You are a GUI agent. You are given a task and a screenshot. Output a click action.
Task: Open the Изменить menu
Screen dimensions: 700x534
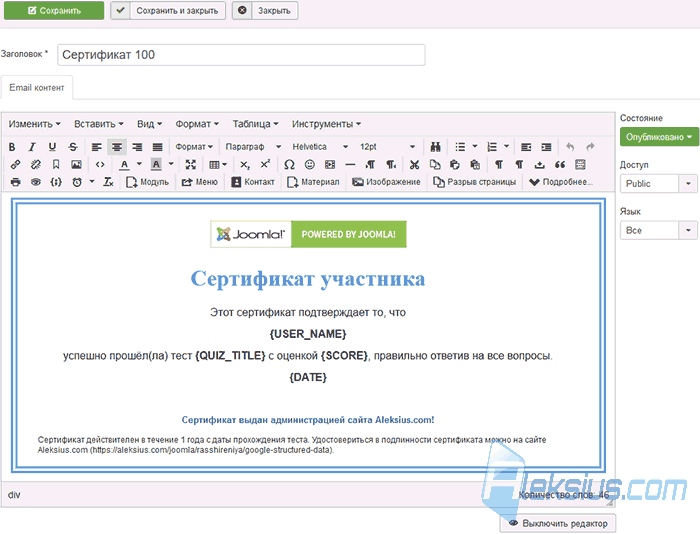[x=34, y=124]
